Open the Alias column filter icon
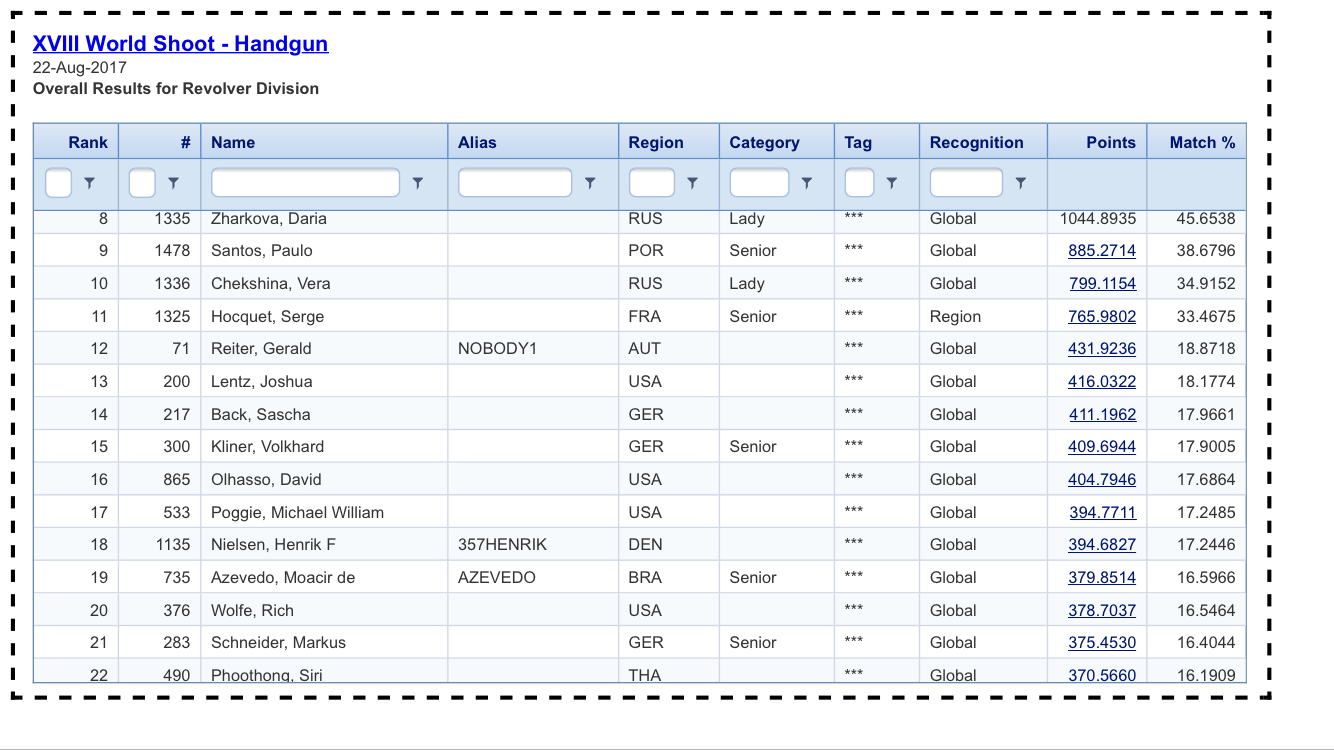This screenshot has width=1334, height=750. 590,183
